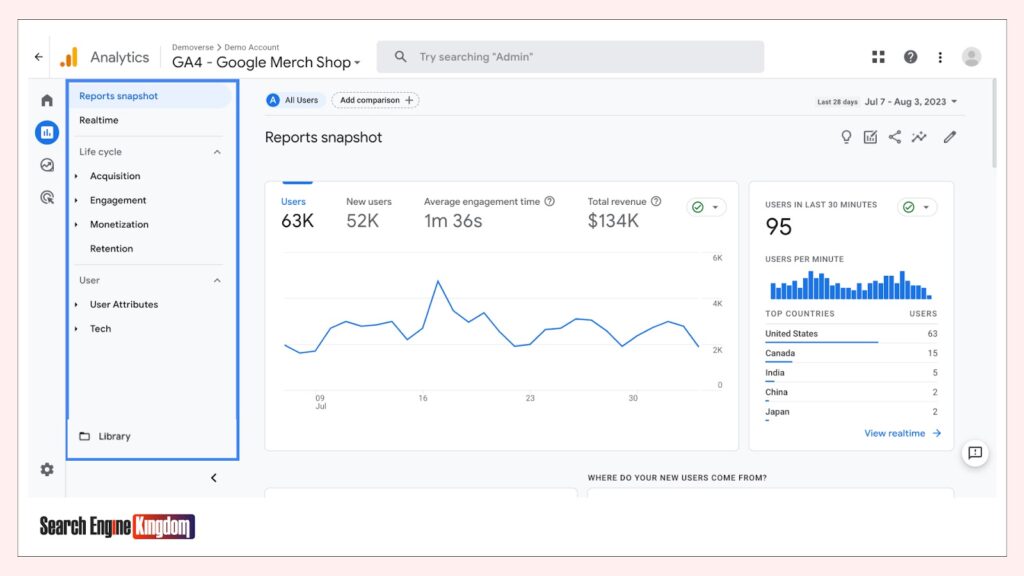Open the GA4 property selector dropdown
This screenshot has height=576, width=1024.
point(266,62)
